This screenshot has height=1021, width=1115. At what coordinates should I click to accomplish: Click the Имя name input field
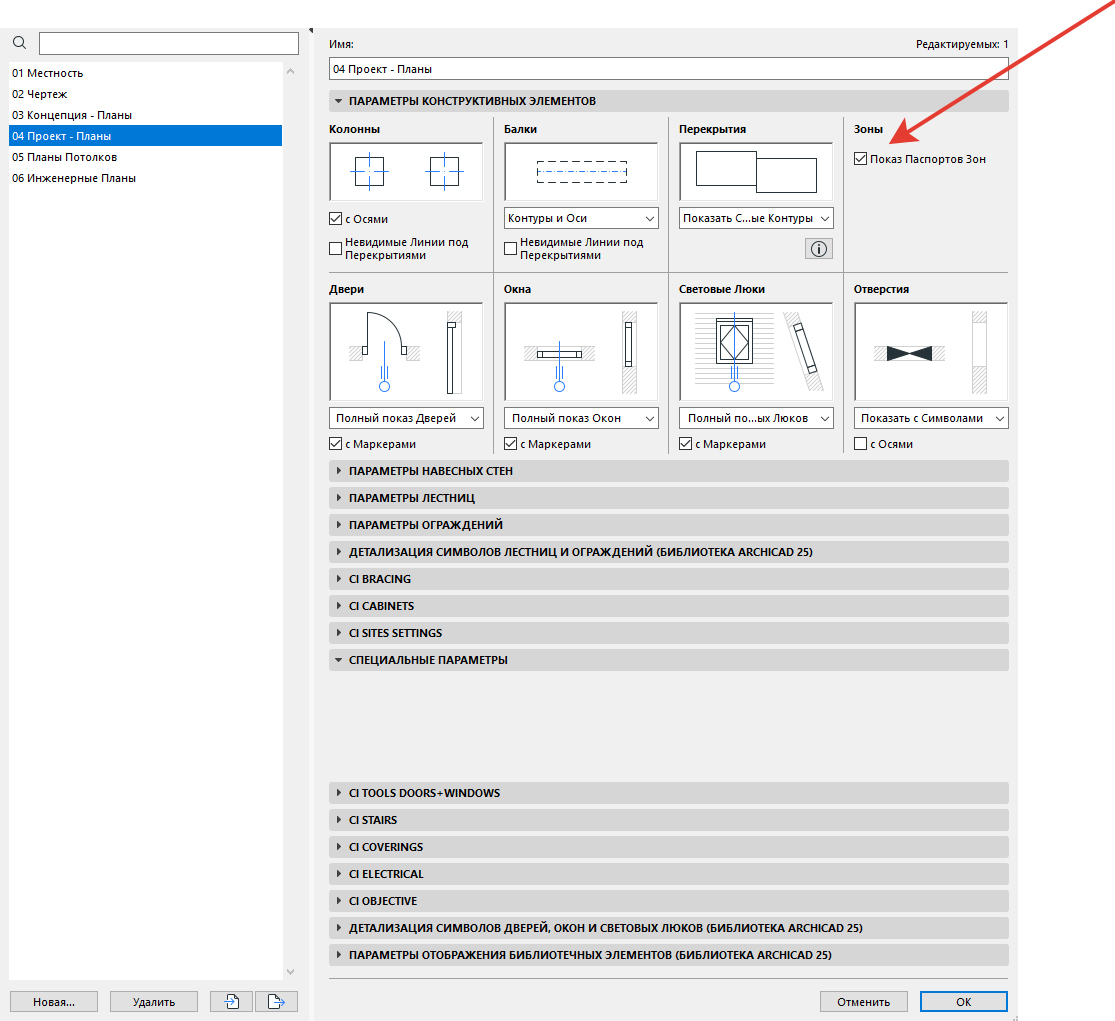click(x=668, y=69)
